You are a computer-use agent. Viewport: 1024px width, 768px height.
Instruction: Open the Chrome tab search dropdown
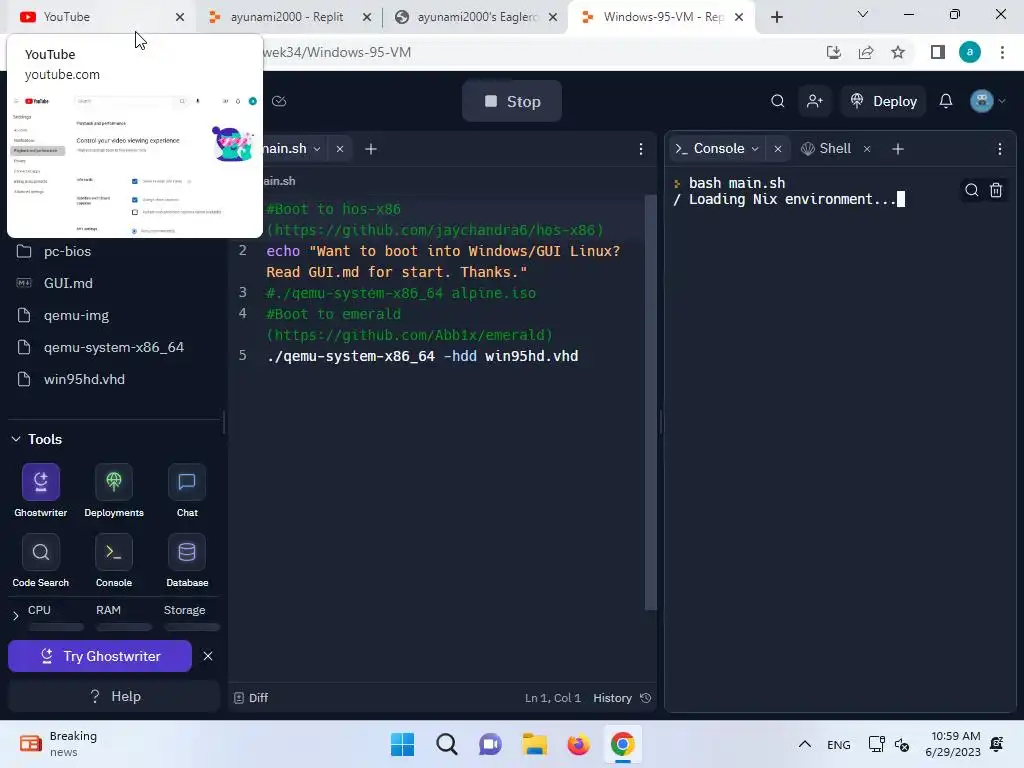863,14
